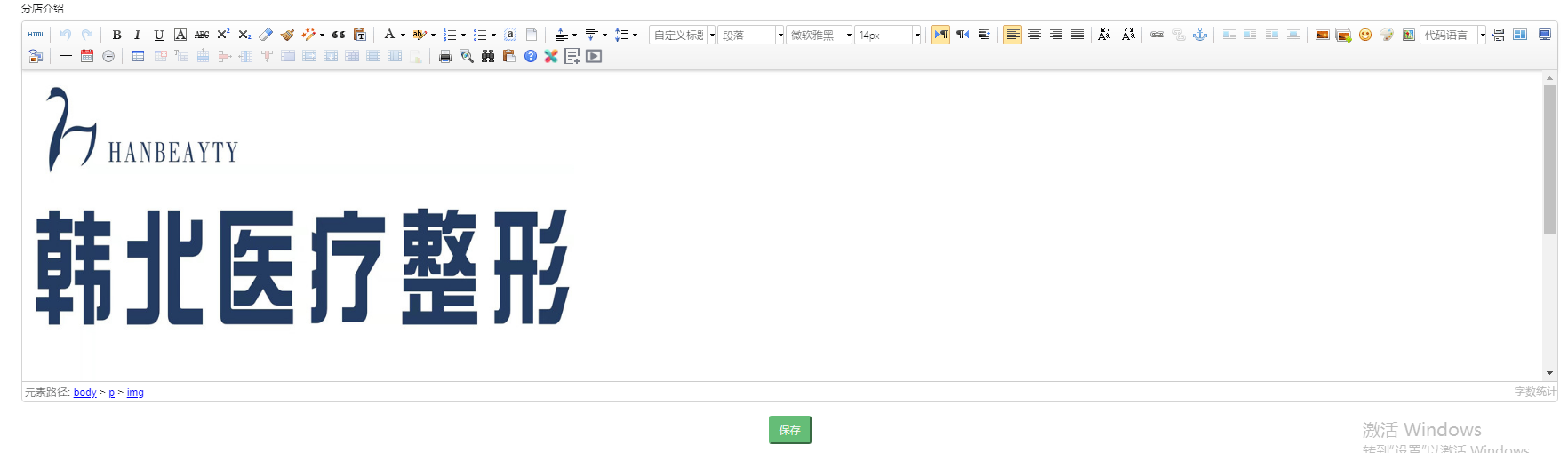Open the emoticon picker
The width and height of the screenshot is (1568, 453).
point(1365,35)
